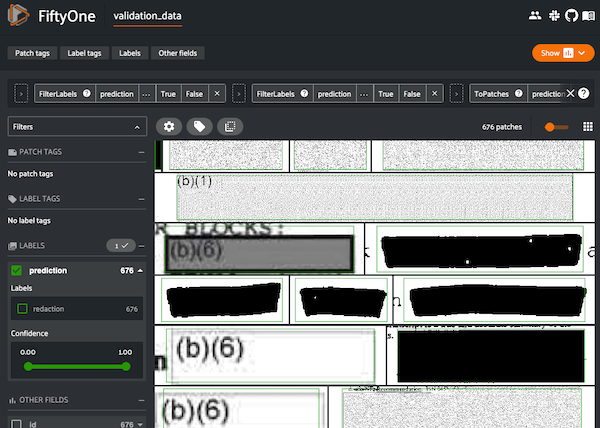The image size is (600, 428).
Task: Open view stages help icon
Action: pos(585,93)
